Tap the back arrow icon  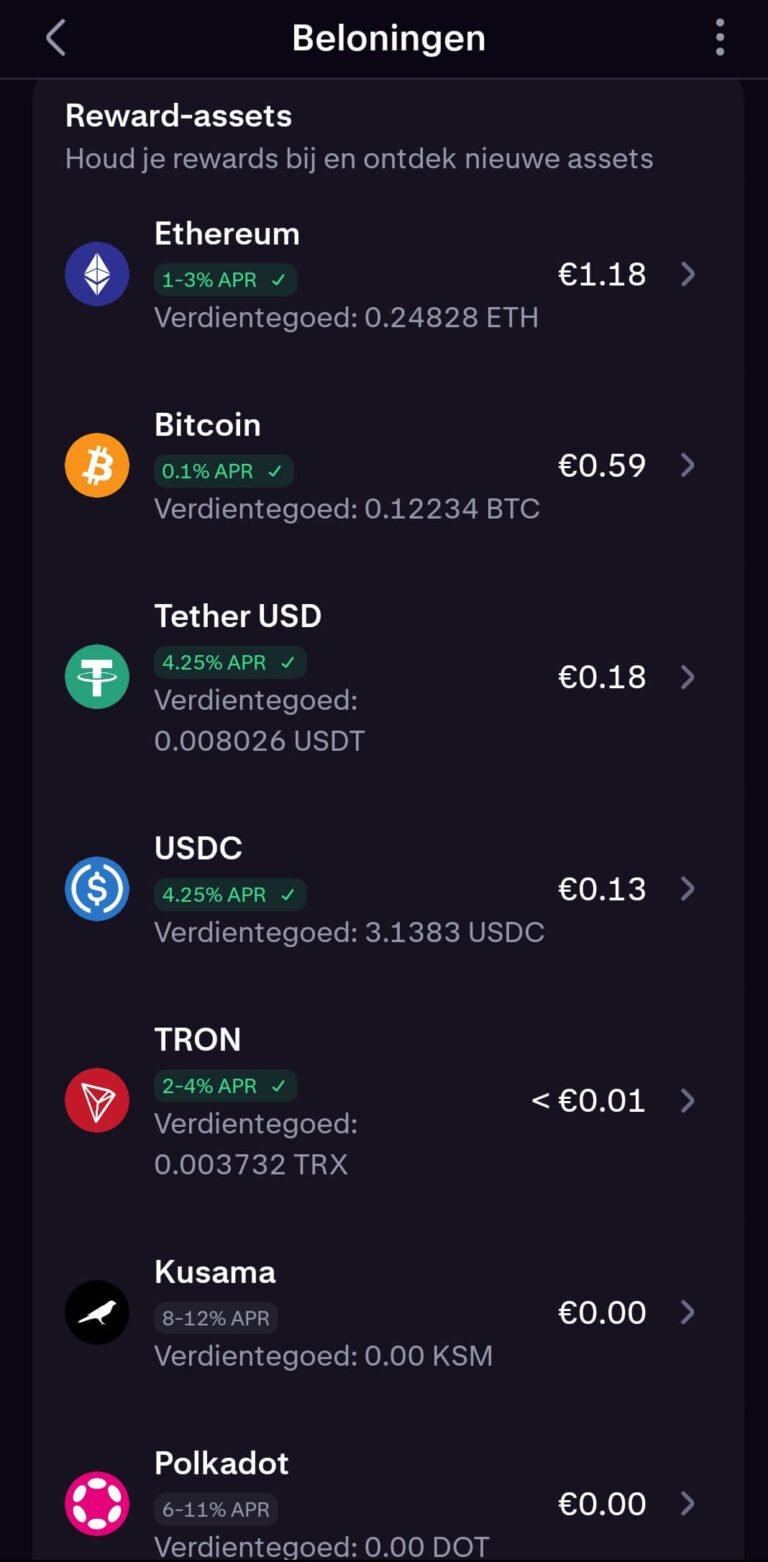coord(56,38)
